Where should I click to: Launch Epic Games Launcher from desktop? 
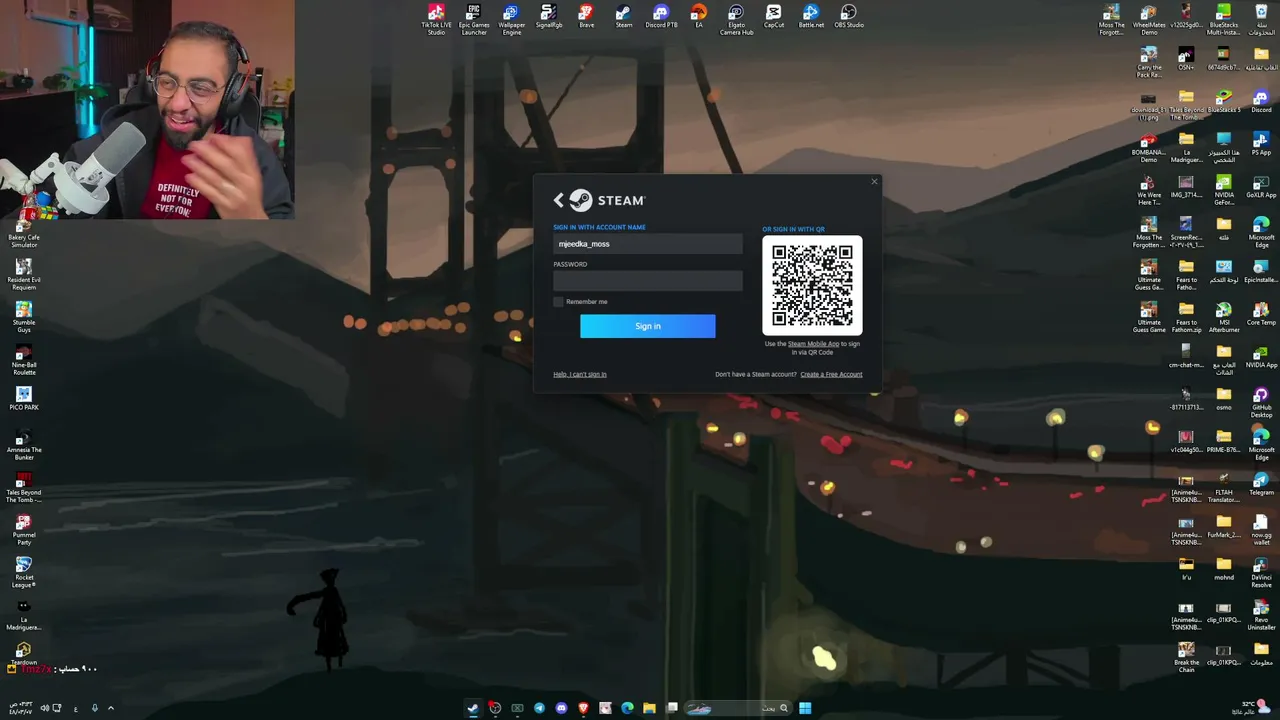pos(474,19)
